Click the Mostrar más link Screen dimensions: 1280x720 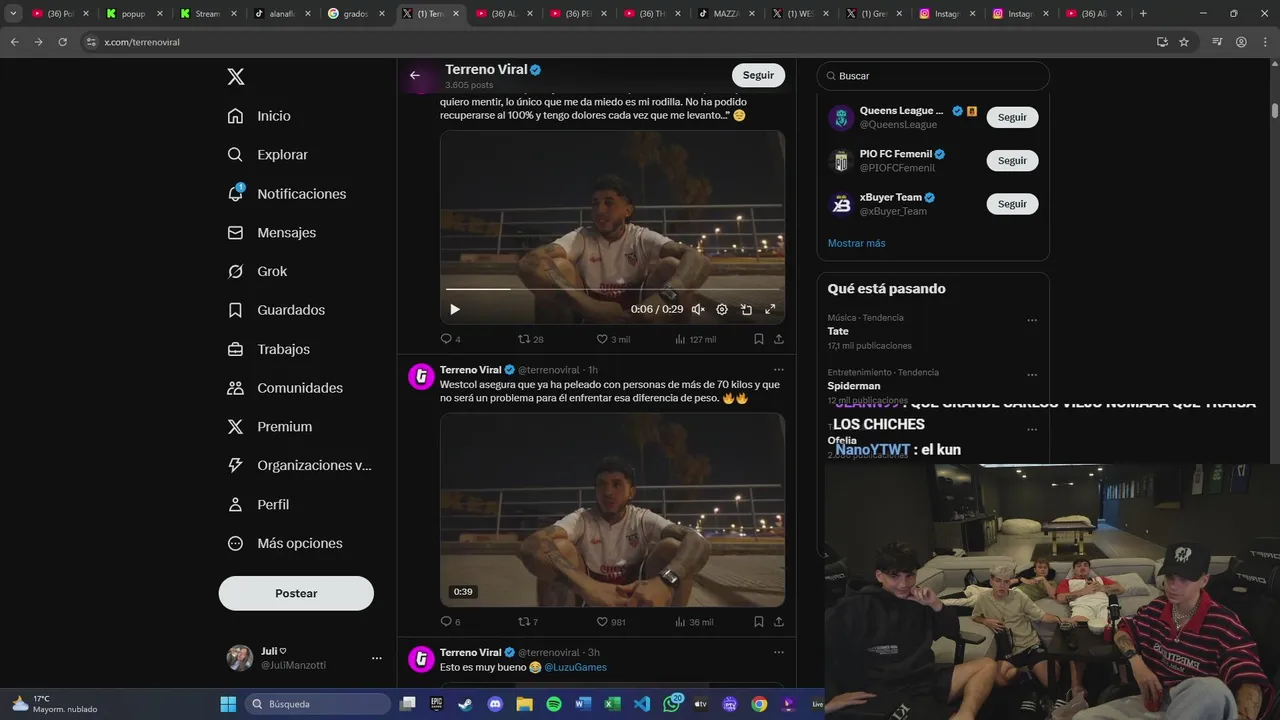click(856, 243)
